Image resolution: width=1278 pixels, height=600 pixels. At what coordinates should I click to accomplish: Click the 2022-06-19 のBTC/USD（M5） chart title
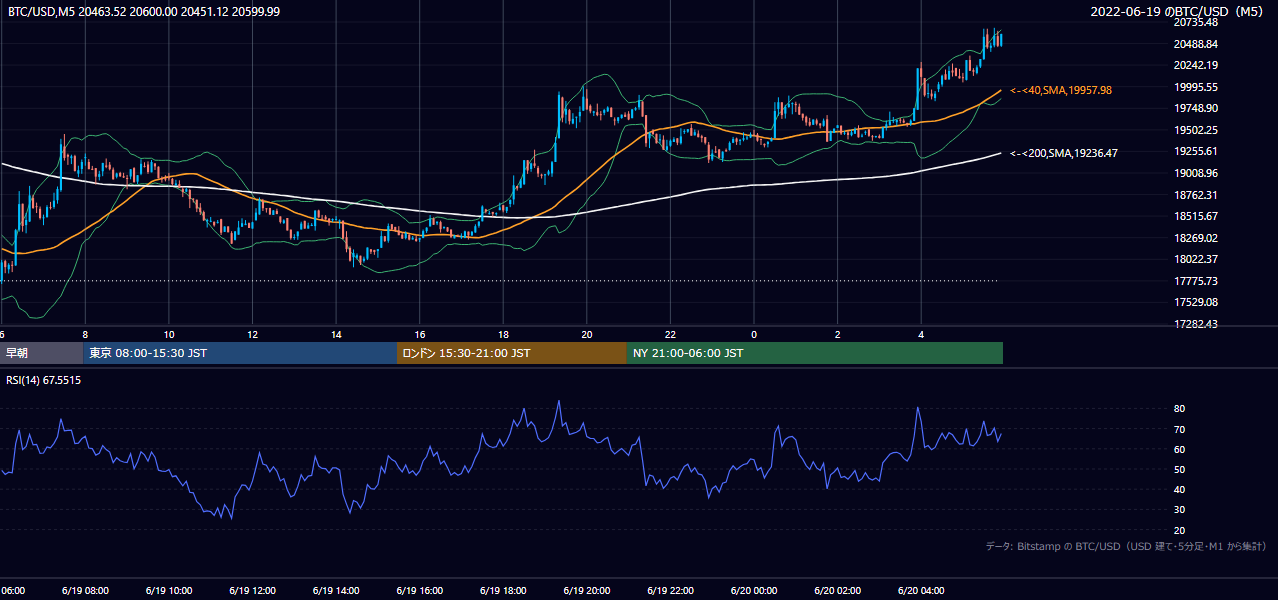[1179, 11]
